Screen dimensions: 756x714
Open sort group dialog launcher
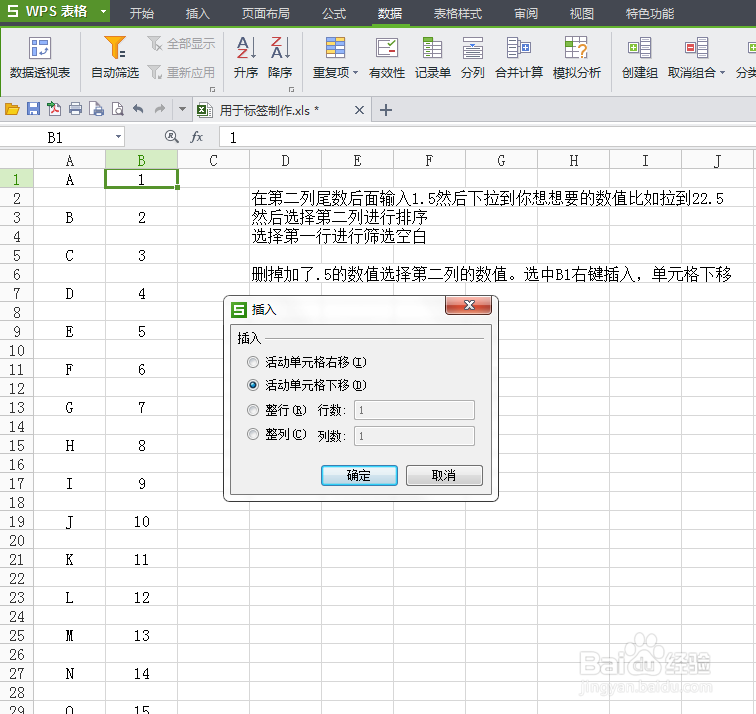pyautogui.click(x=291, y=89)
